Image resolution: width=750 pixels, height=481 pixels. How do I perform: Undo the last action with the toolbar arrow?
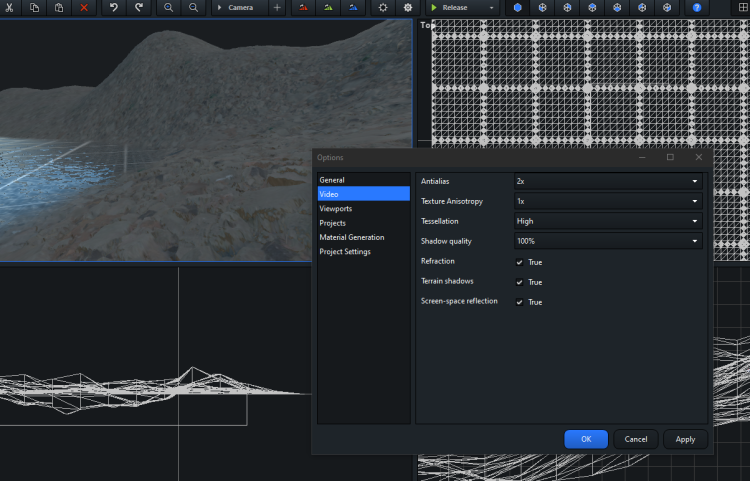coord(113,7)
